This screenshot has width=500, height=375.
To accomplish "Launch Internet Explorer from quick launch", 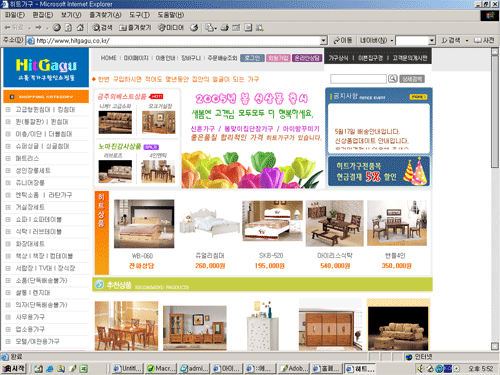I will pyautogui.click(x=50, y=369).
